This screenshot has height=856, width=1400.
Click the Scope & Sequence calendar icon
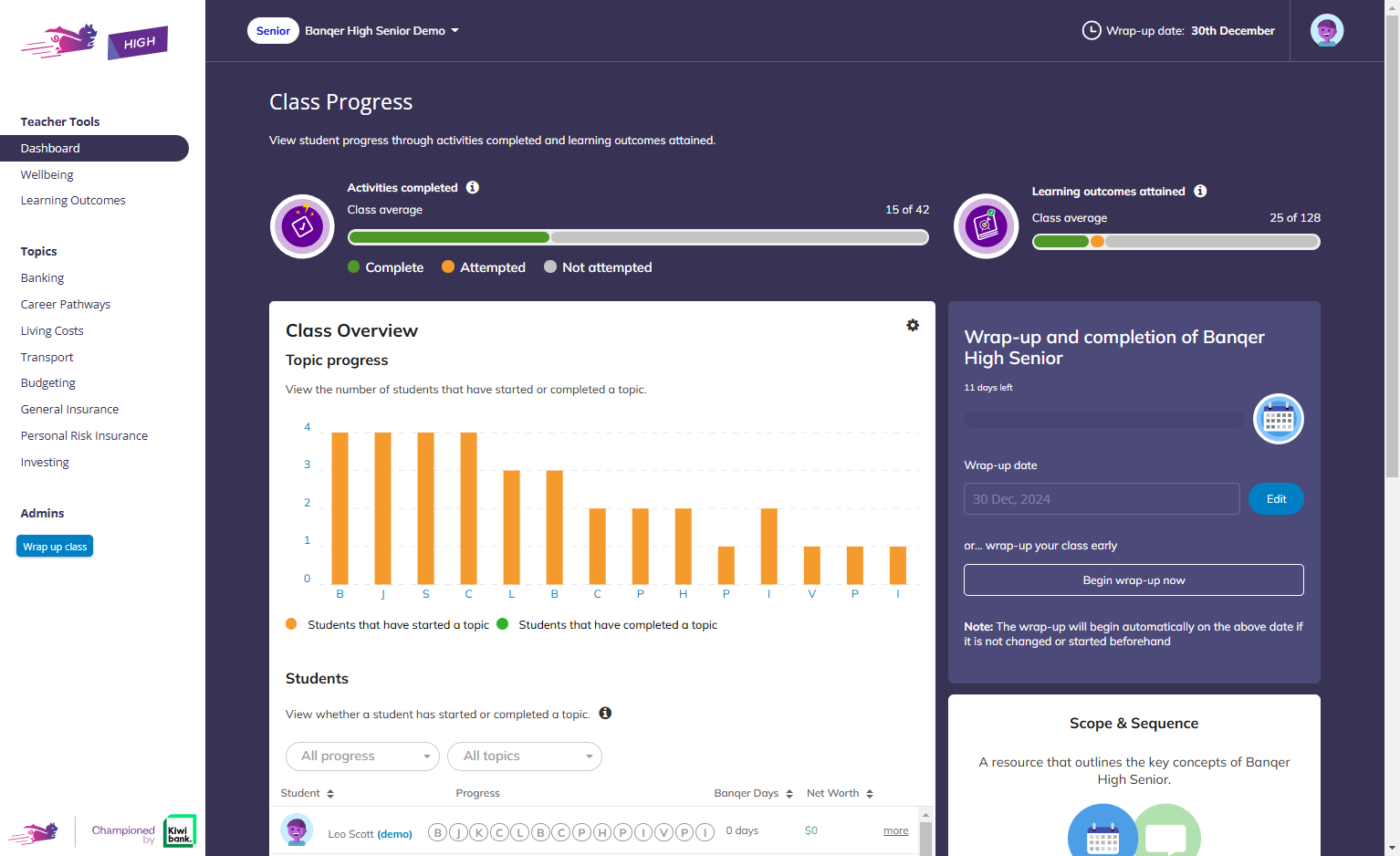pyautogui.click(x=1102, y=830)
